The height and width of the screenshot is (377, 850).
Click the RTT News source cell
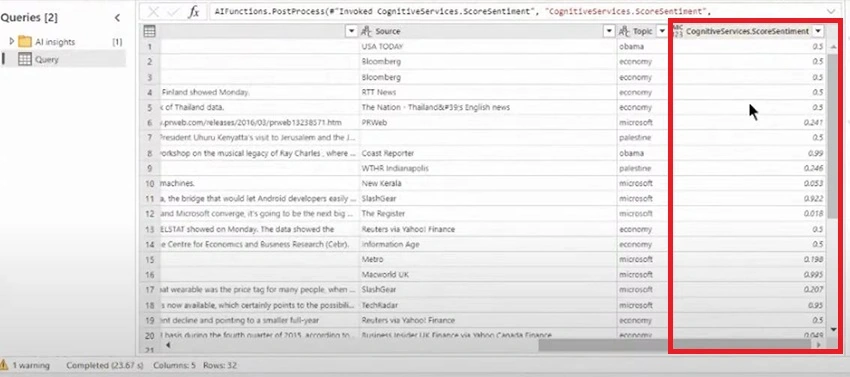point(487,92)
